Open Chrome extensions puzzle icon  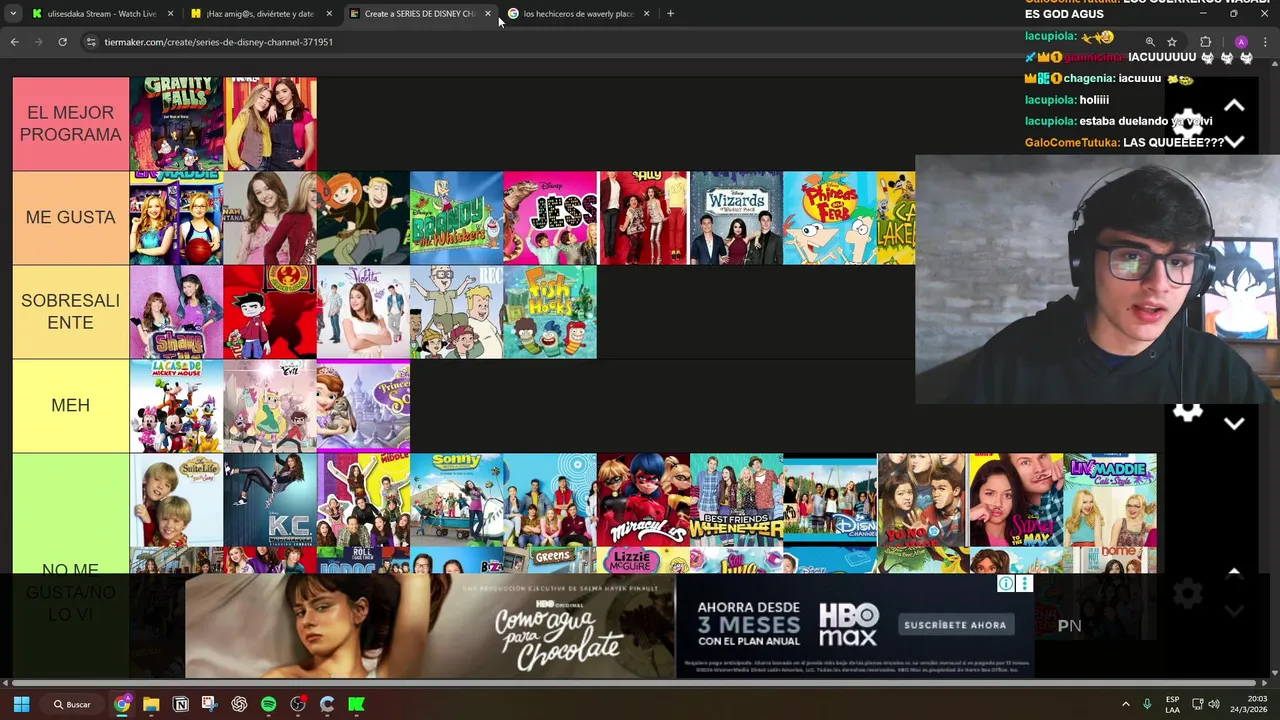pos(1206,42)
